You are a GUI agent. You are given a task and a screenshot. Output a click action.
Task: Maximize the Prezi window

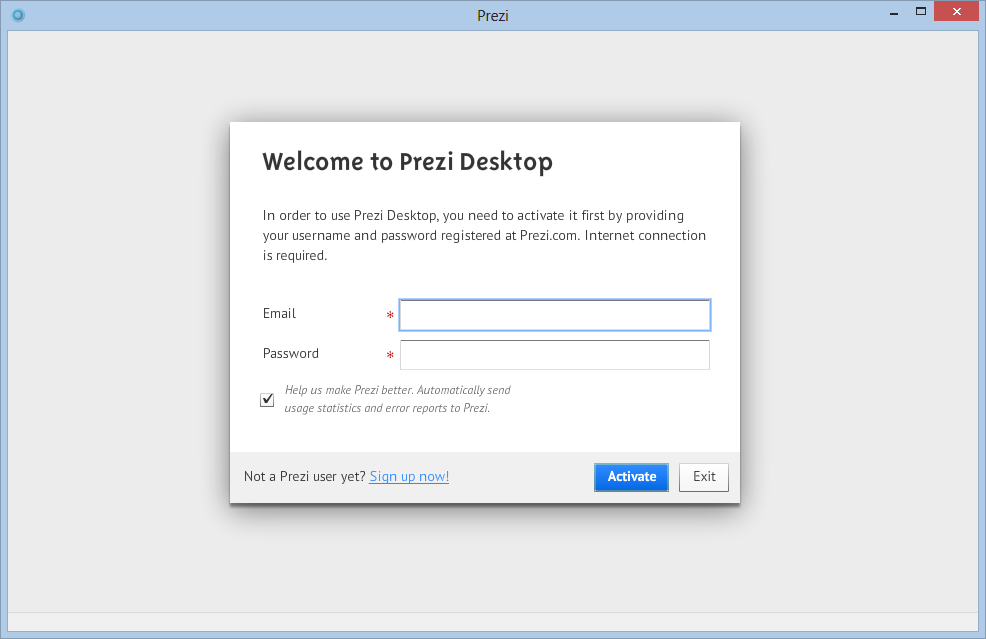(x=921, y=11)
